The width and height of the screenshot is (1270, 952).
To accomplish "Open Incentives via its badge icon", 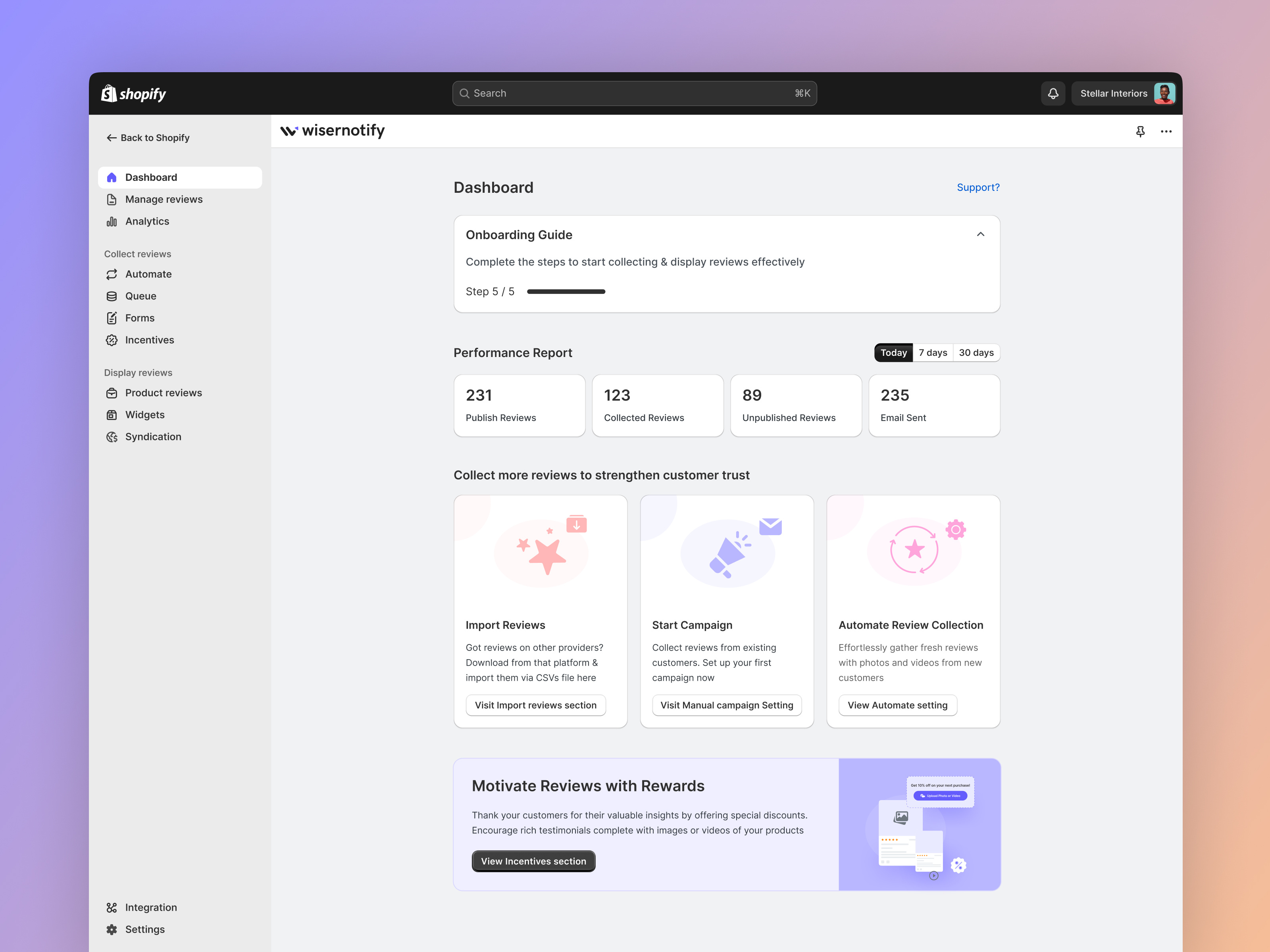I will [x=113, y=340].
